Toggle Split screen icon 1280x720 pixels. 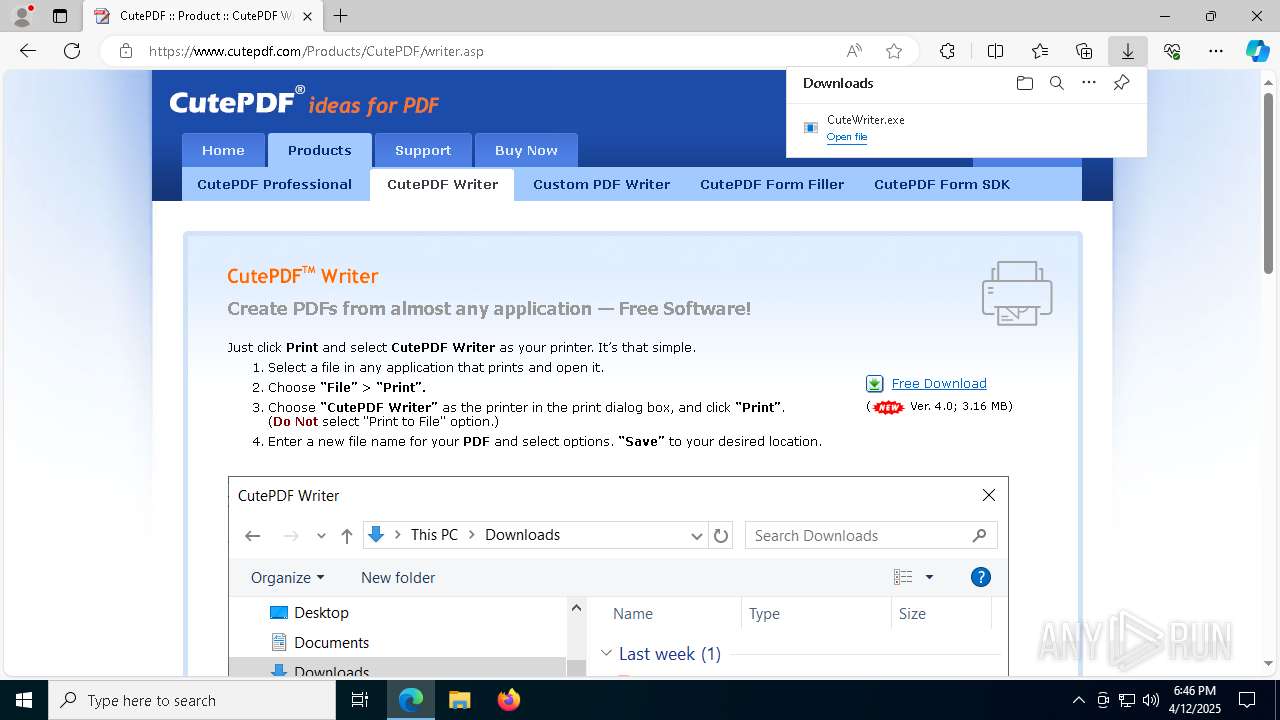pyautogui.click(x=995, y=51)
